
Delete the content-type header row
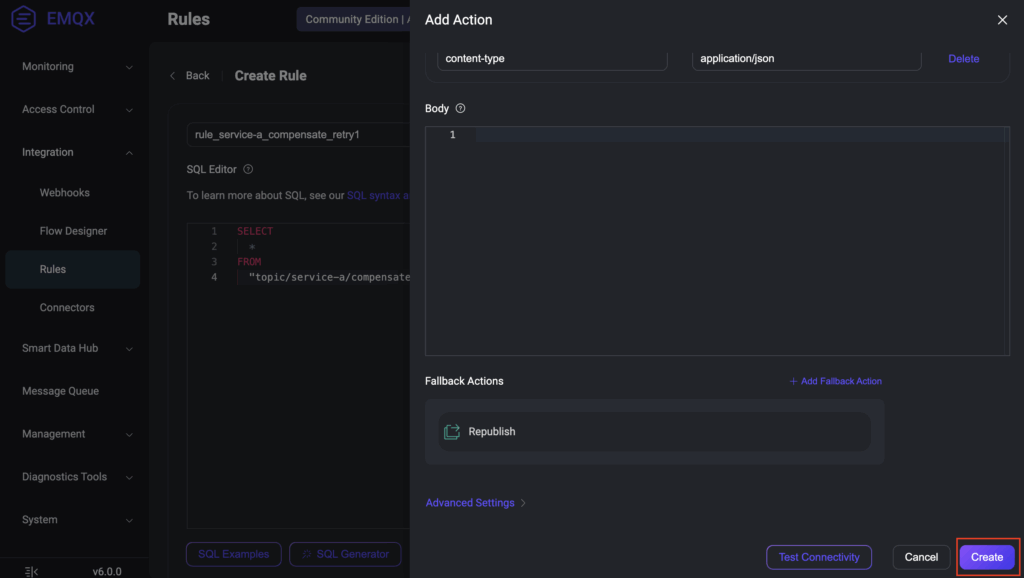point(963,59)
